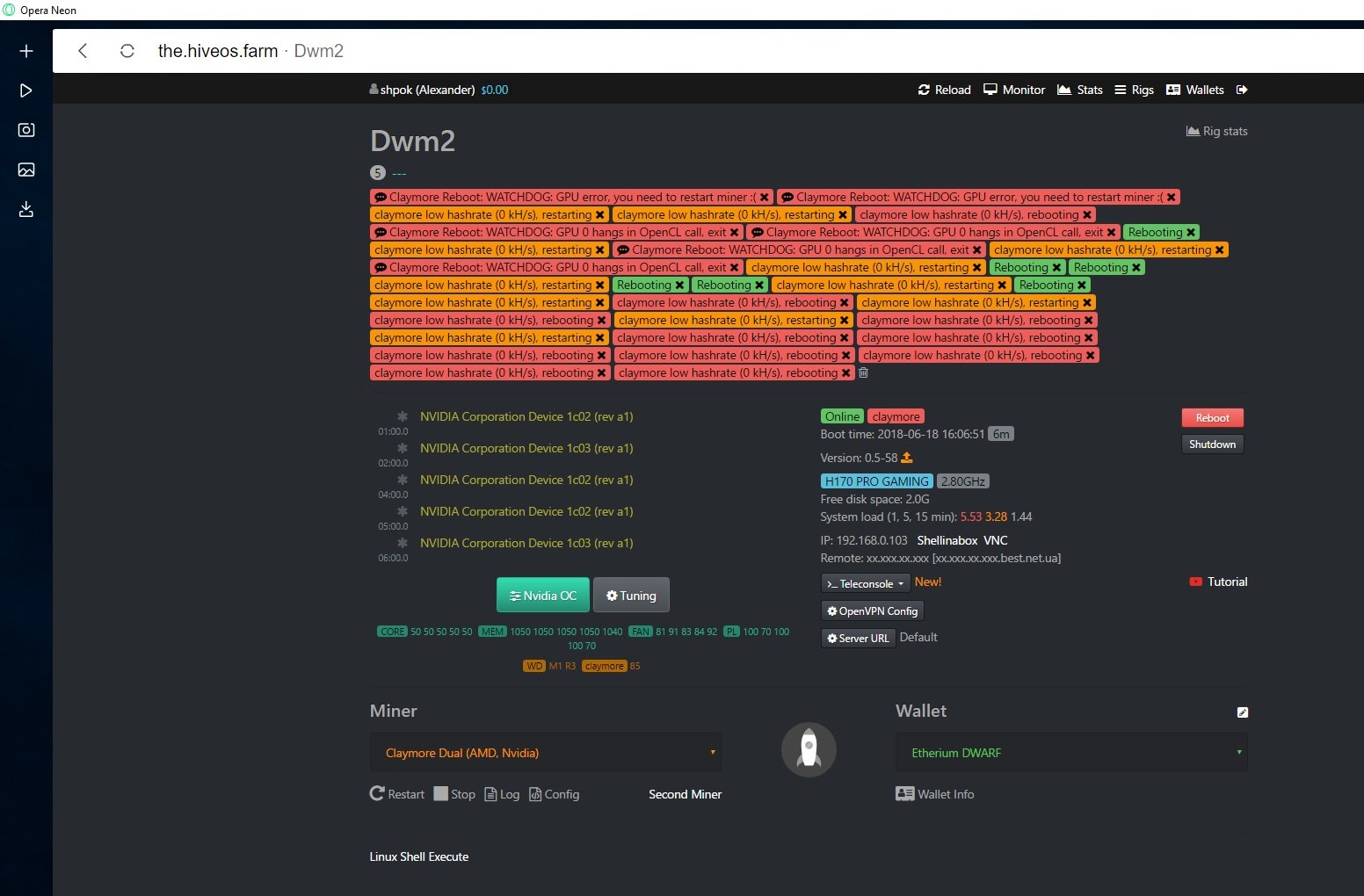Open Rig stats link
Screen dimensions: 1364x896
(1216, 131)
